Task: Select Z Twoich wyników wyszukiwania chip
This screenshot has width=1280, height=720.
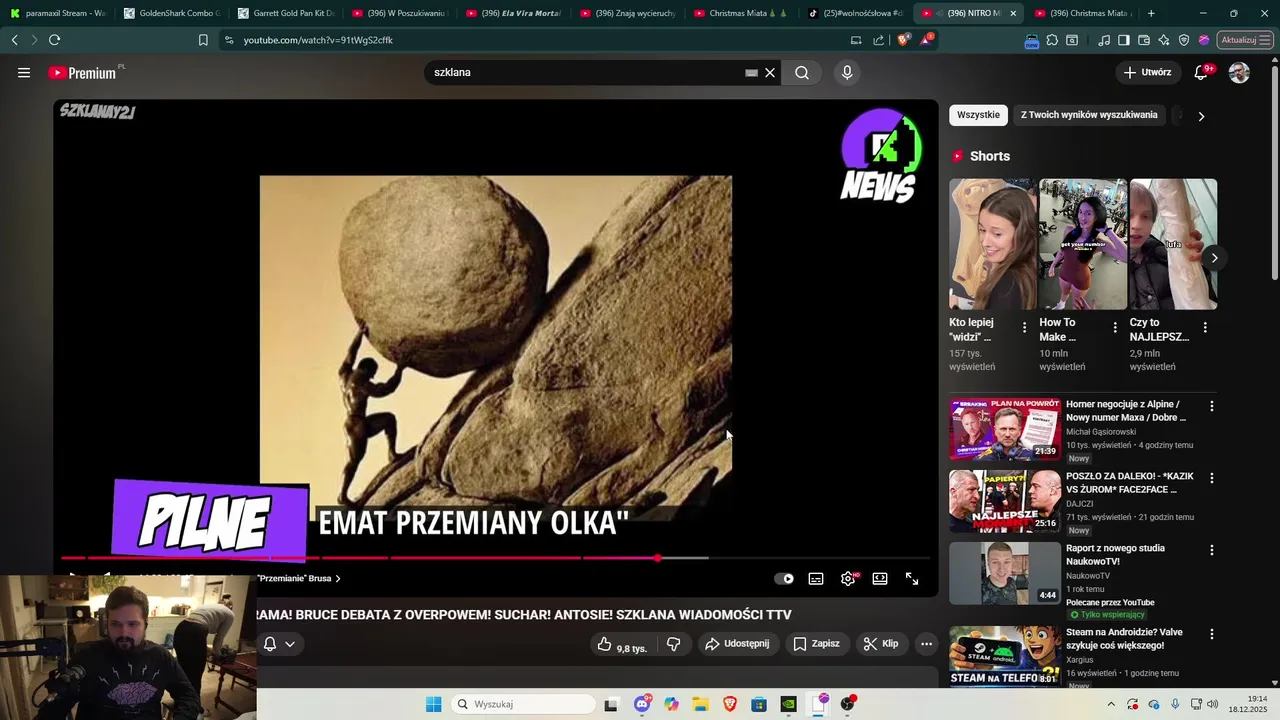Action: [x=1089, y=115]
